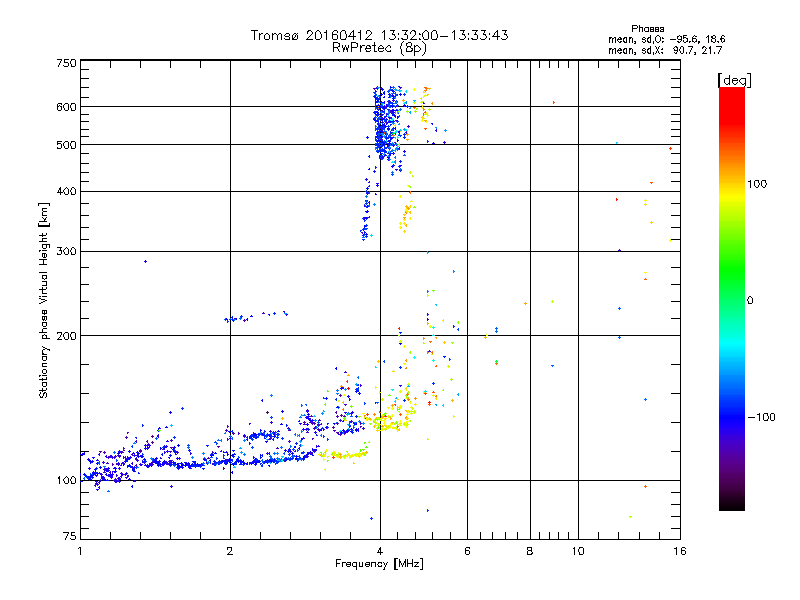Click the blue-purple trace near 2 MHz, 215 km

[256, 317]
